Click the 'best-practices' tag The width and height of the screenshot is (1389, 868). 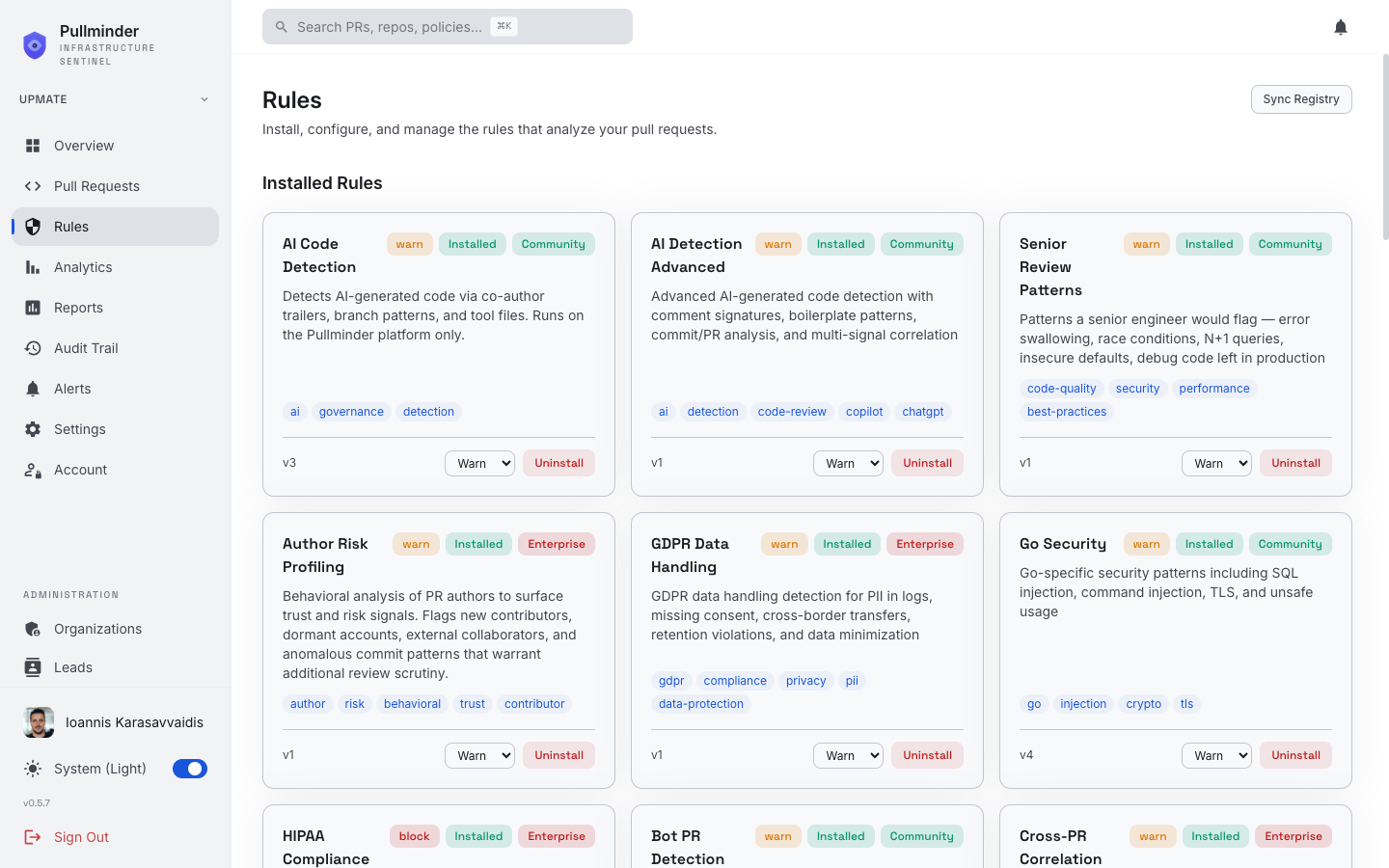pyautogui.click(x=1067, y=412)
